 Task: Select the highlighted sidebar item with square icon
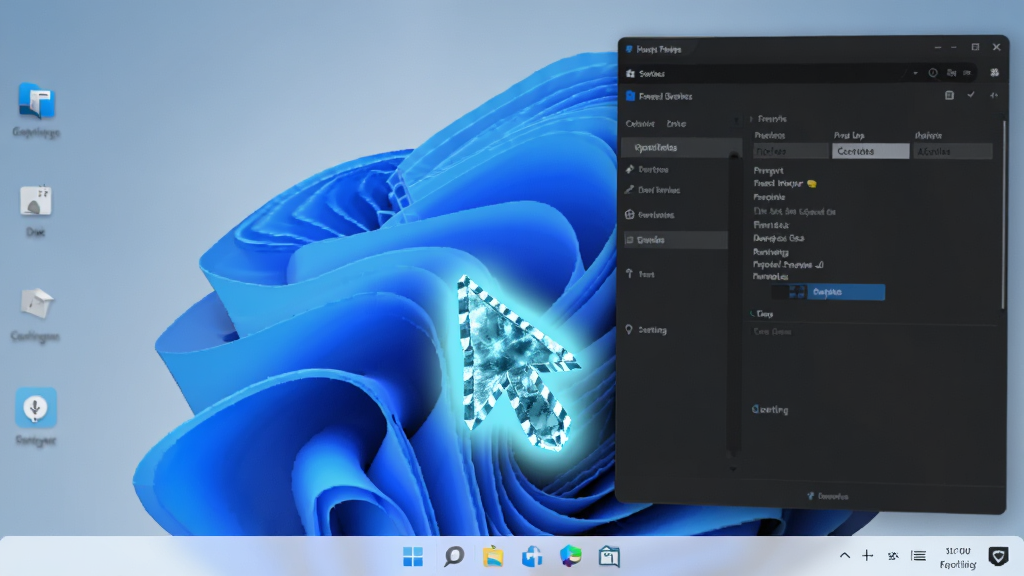click(676, 240)
